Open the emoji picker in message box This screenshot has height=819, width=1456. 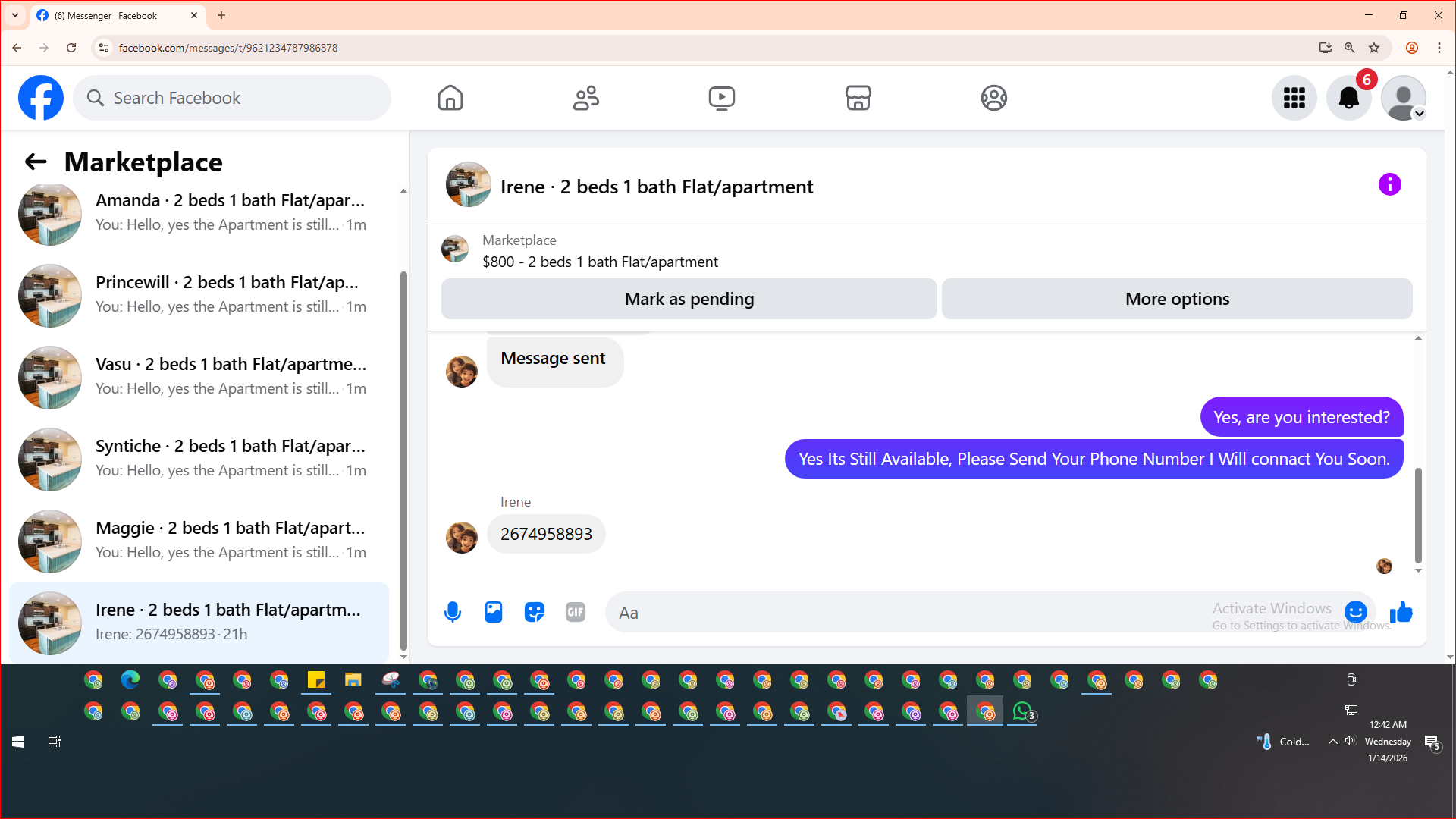point(1355,612)
